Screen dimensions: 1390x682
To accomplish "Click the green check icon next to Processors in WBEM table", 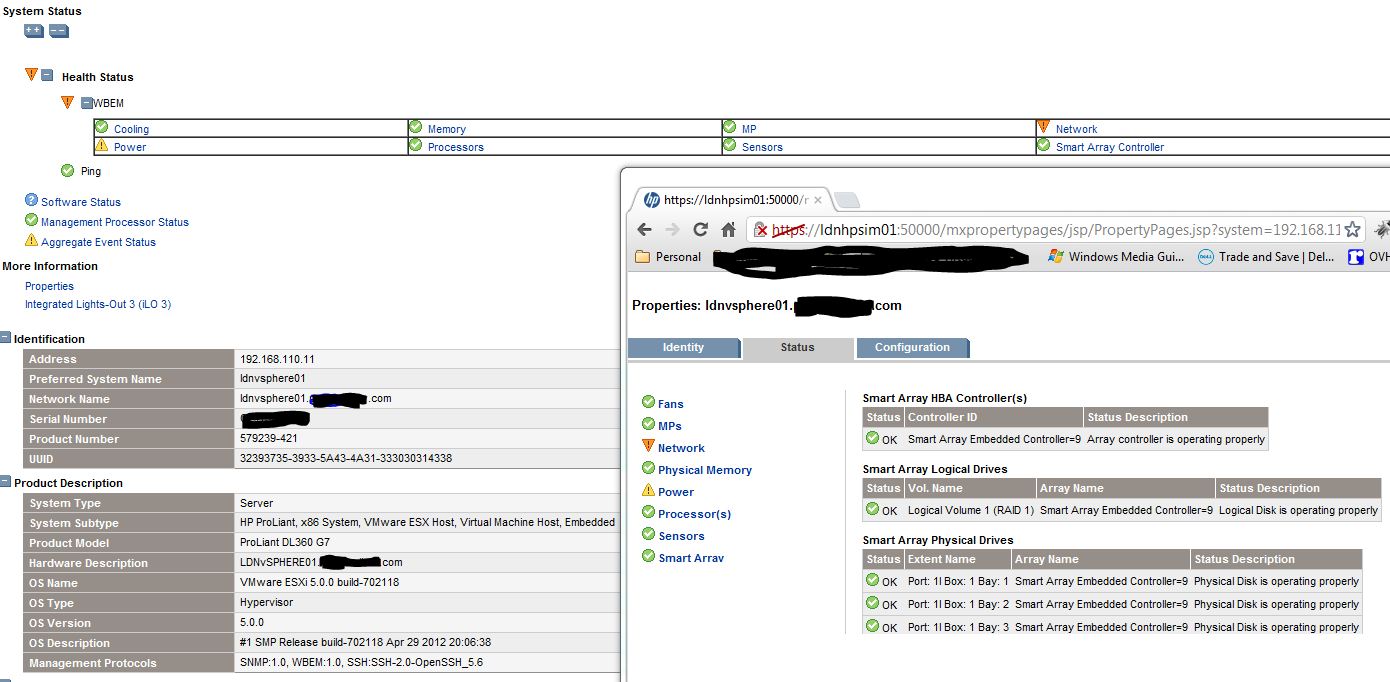I will click(416, 146).
